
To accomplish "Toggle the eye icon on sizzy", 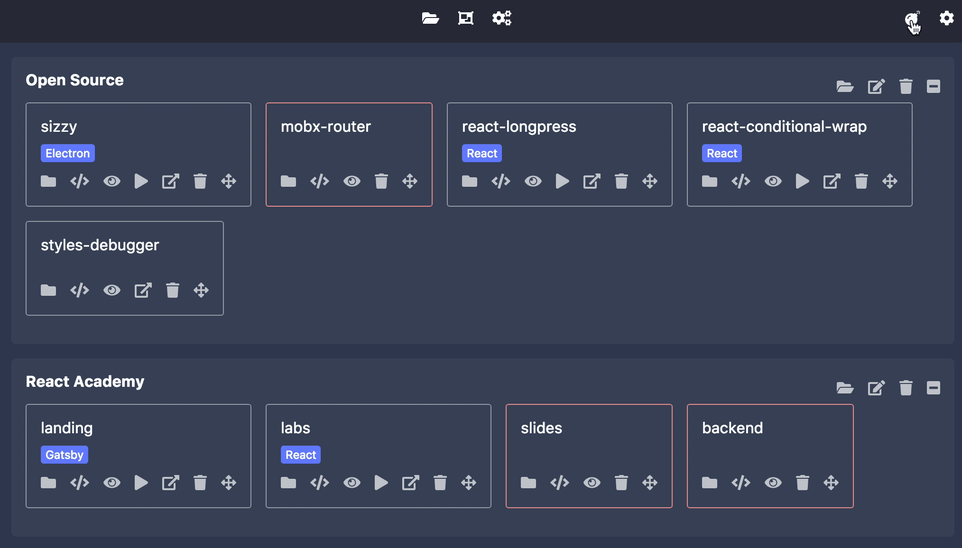I will click(x=112, y=181).
